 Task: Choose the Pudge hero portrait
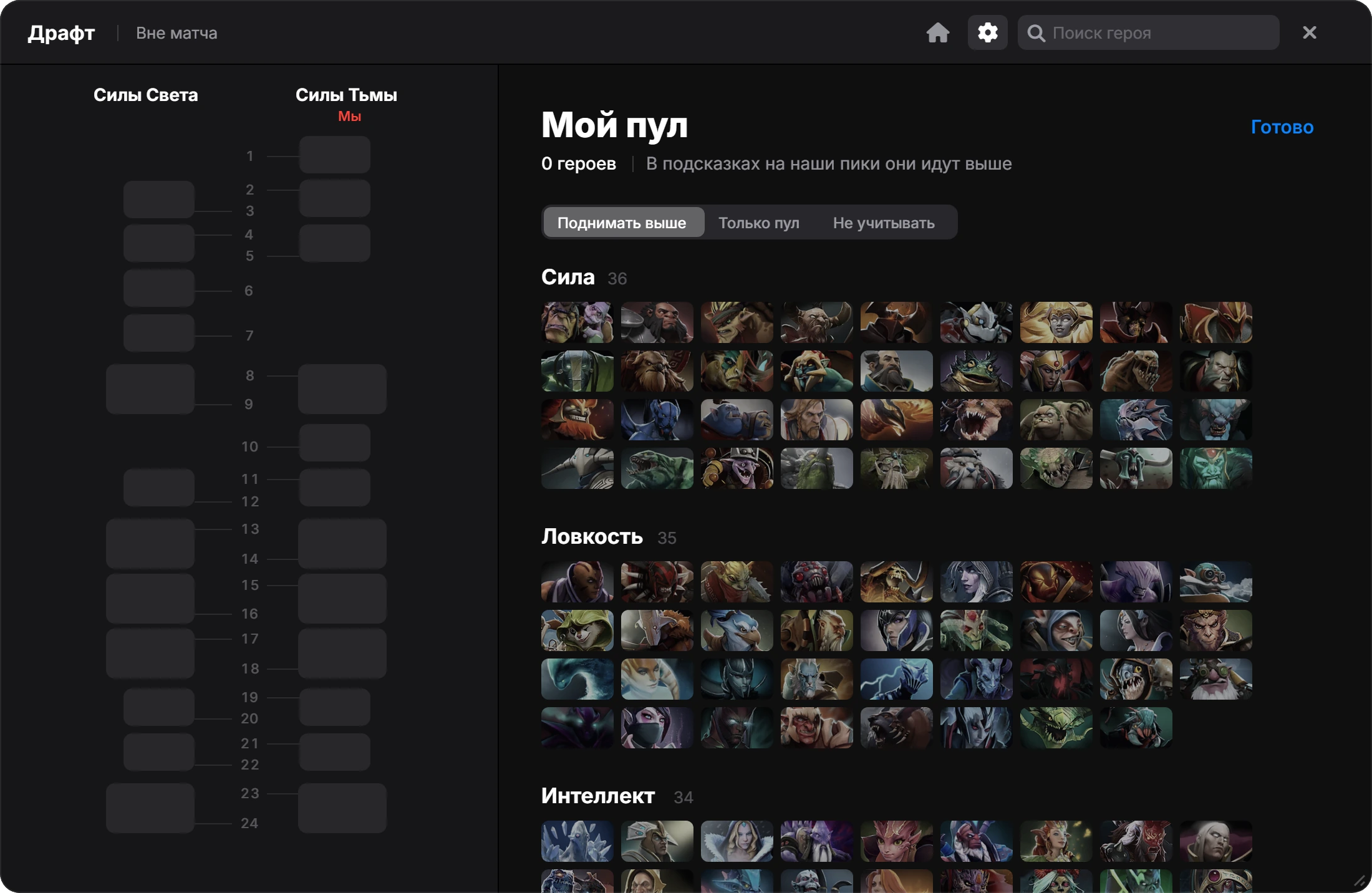[x=1056, y=420]
